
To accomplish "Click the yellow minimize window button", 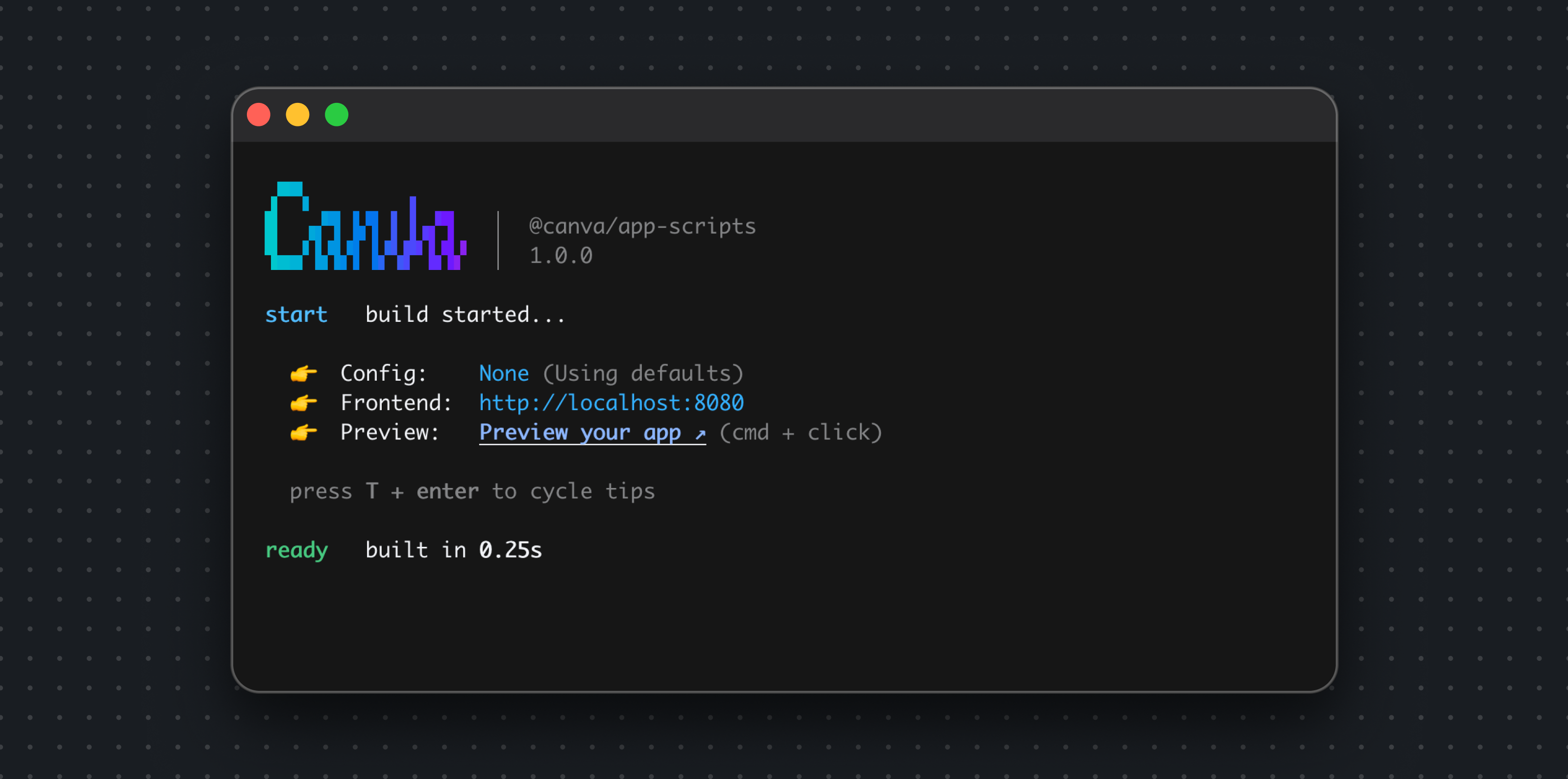I will click(x=297, y=115).
